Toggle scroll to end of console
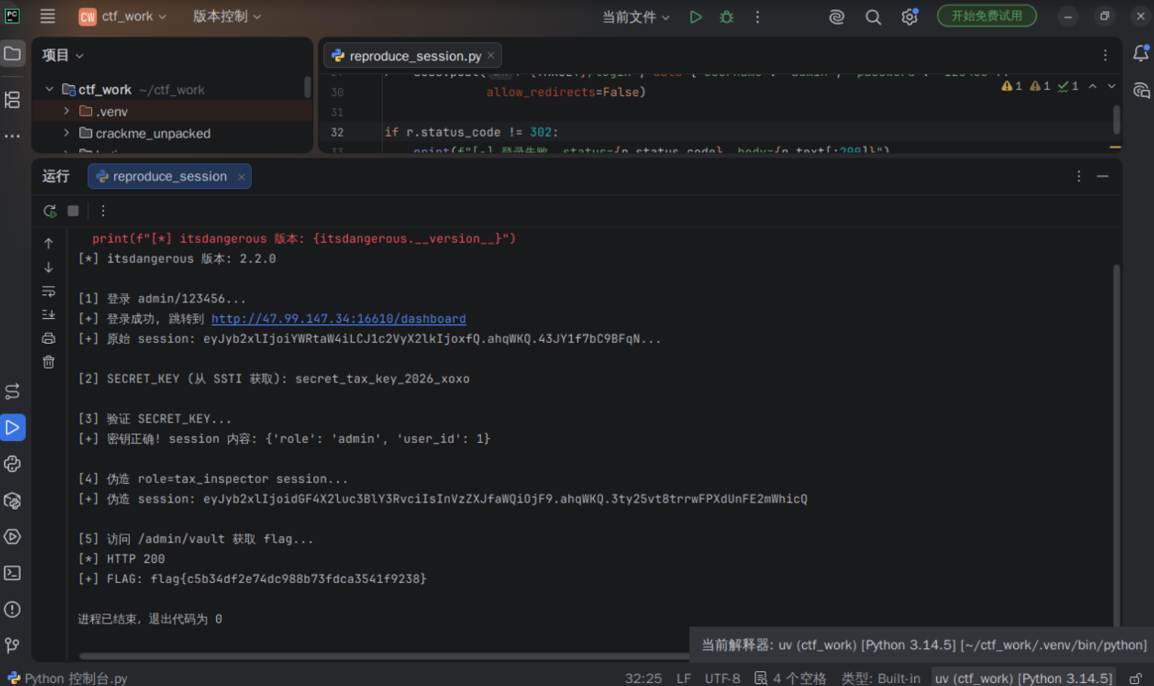 49,315
